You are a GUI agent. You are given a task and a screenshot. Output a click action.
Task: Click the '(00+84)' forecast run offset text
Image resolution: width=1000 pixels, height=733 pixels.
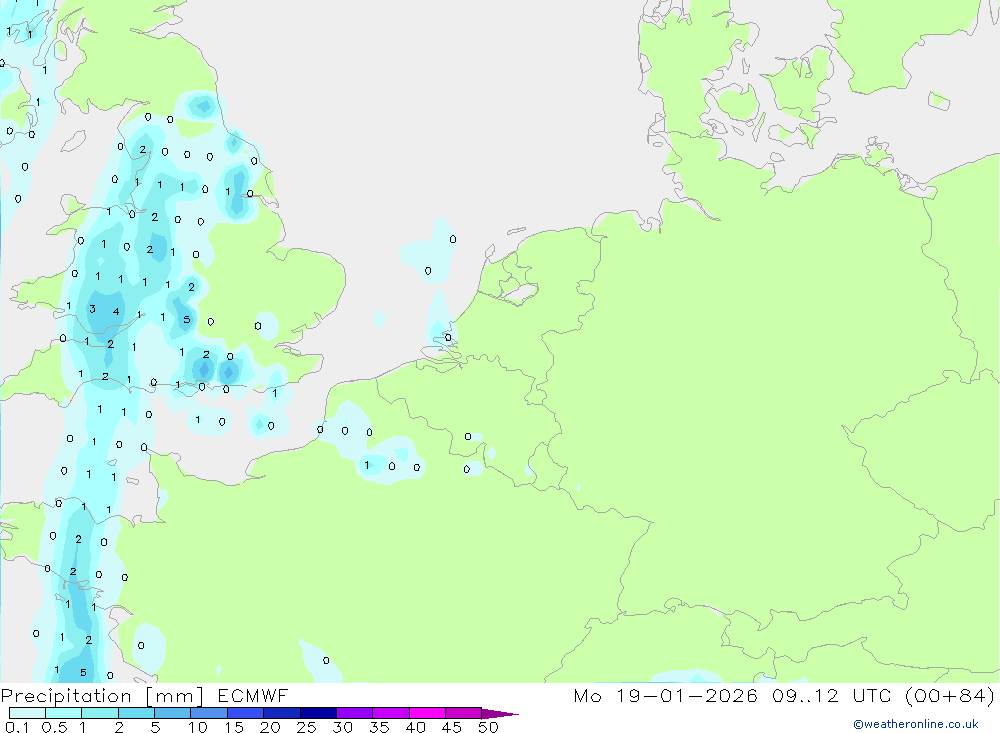pyautogui.click(x=950, y=696)
